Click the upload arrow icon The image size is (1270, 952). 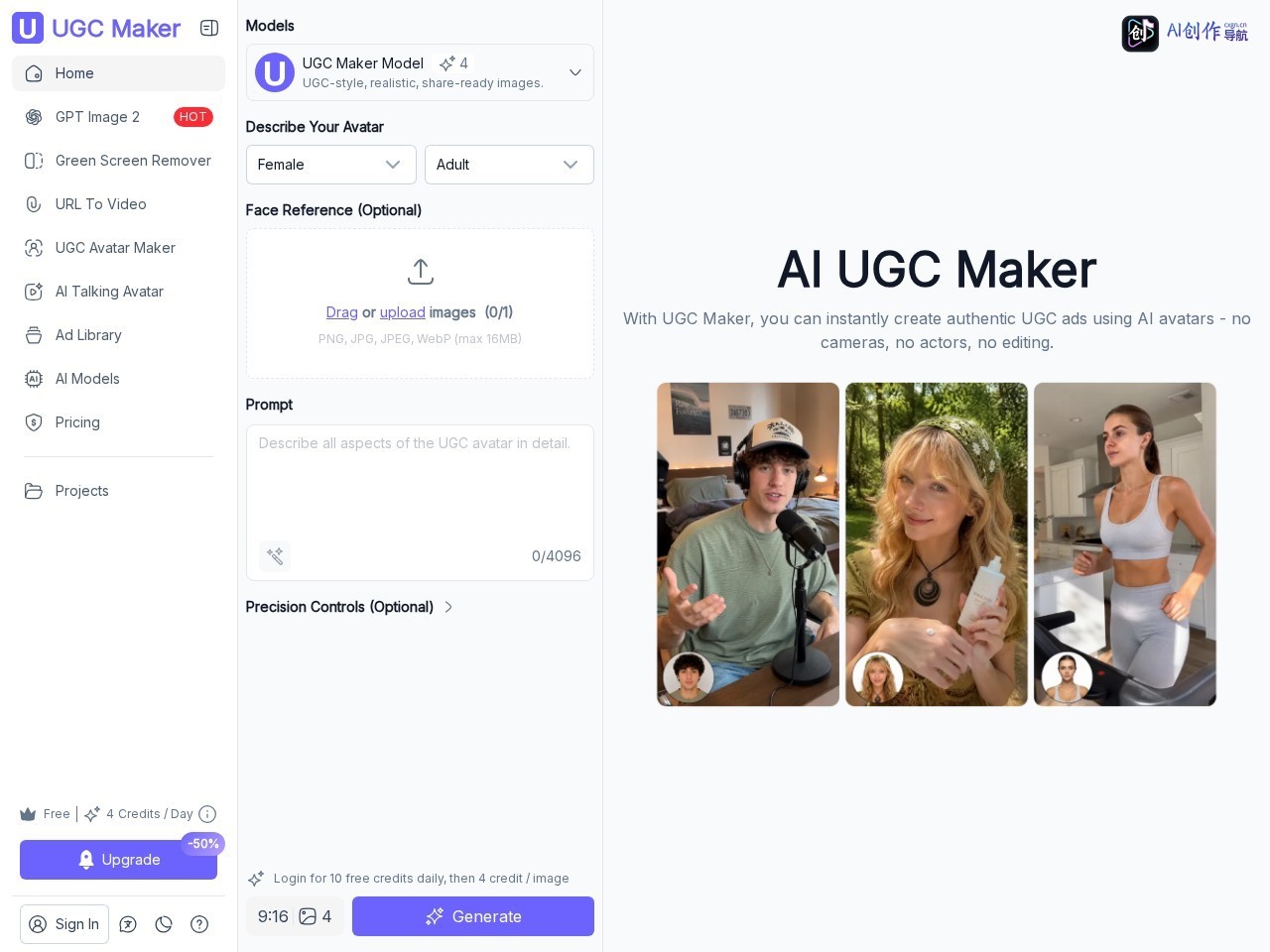pyautogui.click(x=421, y=271)
